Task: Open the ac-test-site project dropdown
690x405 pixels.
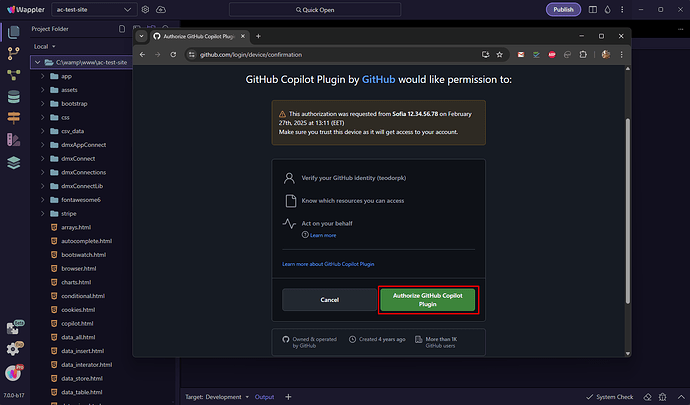Action: point(94,9)
